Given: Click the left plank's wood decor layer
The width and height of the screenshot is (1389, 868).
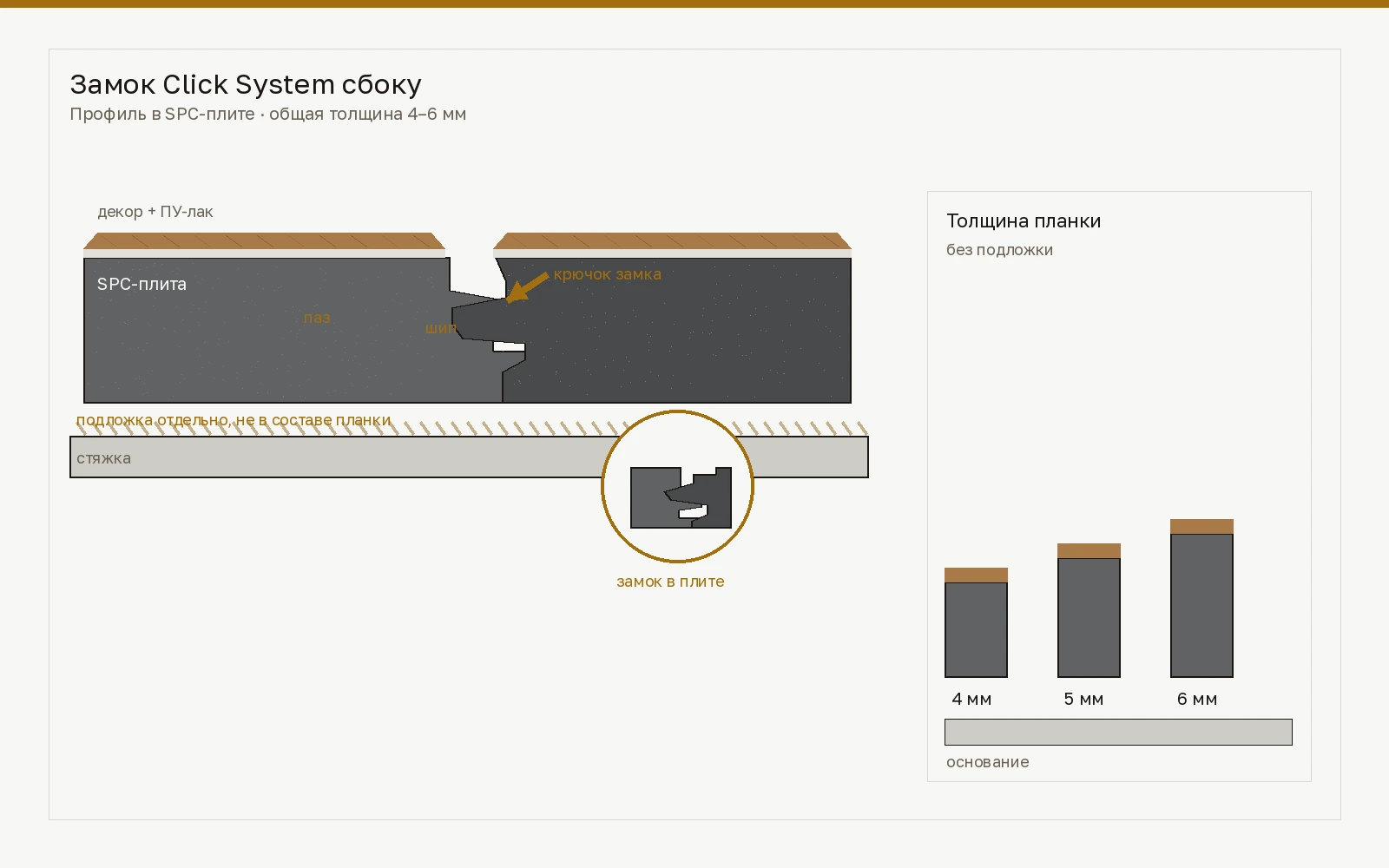Looking at the screenshot, I should (265, 240).
